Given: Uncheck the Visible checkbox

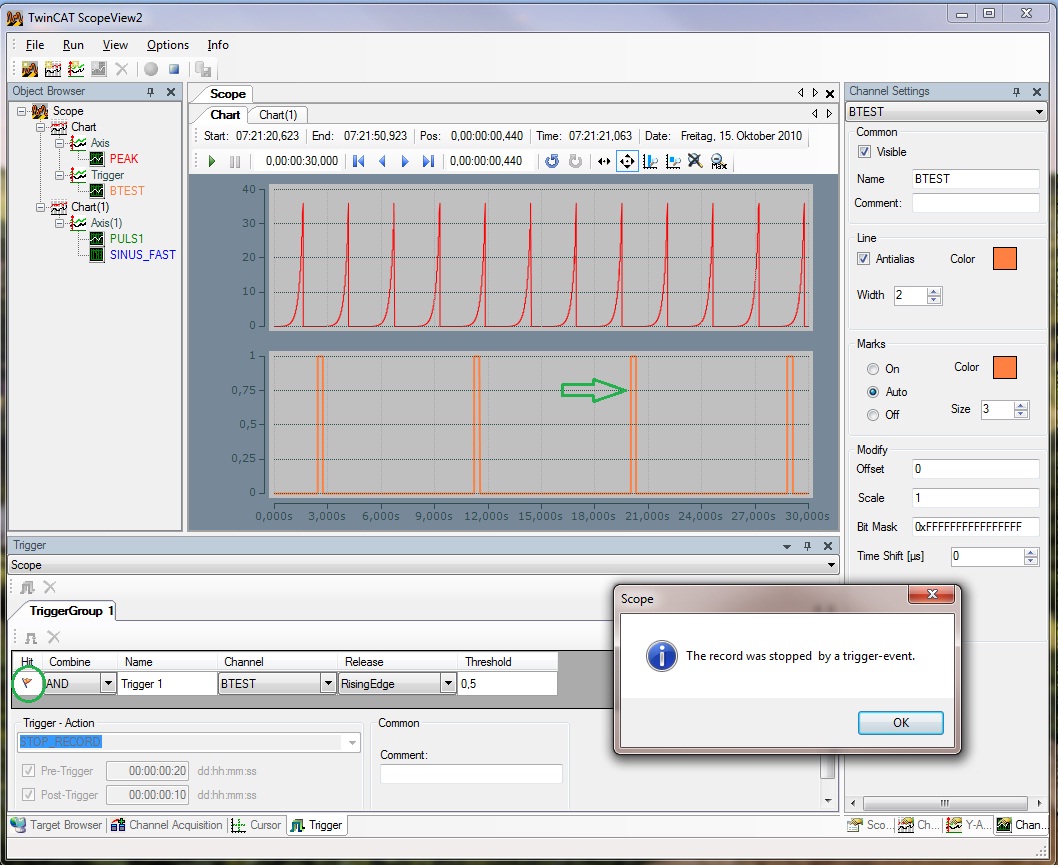Looking at the screenshot, I should click(x=865, y=152).
